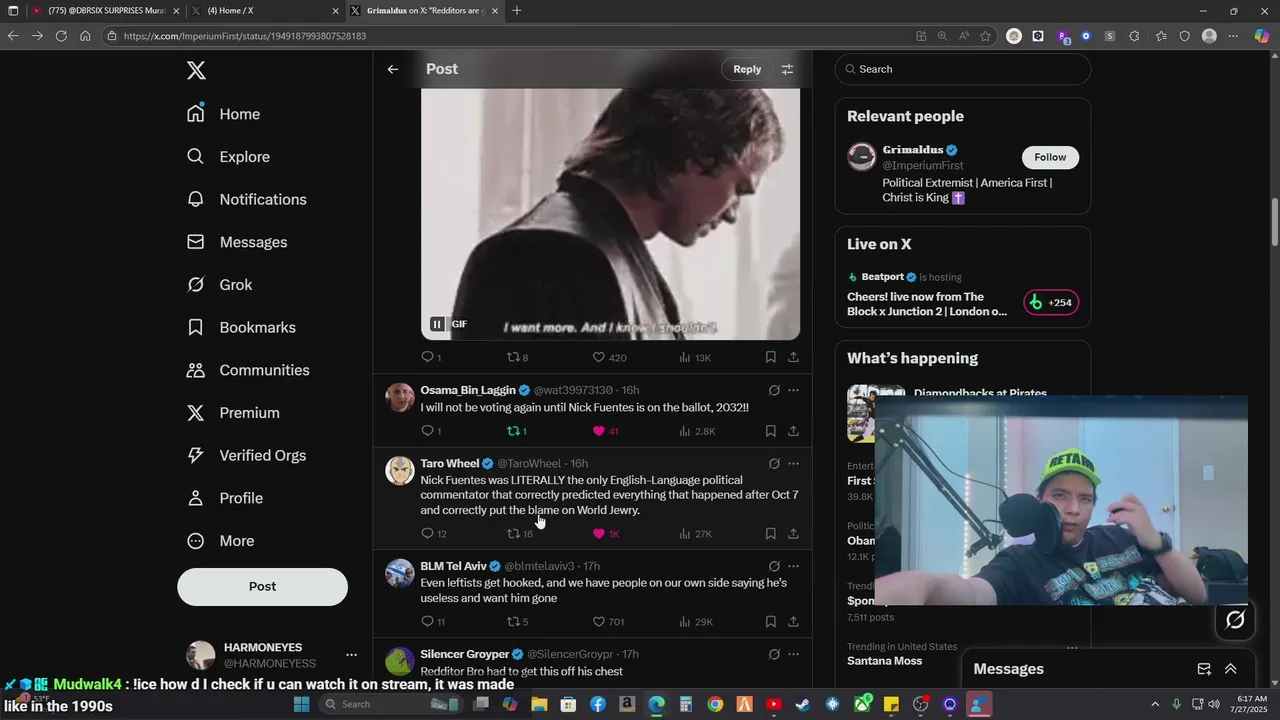Screen dimensions: 1280x720
Task: Open Grok in the X sidebar
Action: pyautogui.click(x=219, y=285)
